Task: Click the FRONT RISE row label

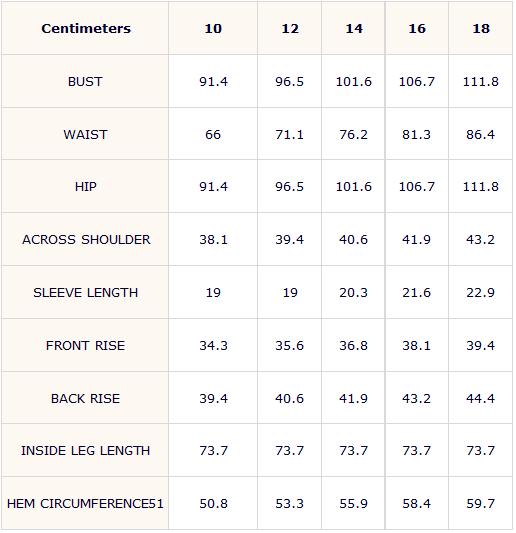Action: coord(85,346)
